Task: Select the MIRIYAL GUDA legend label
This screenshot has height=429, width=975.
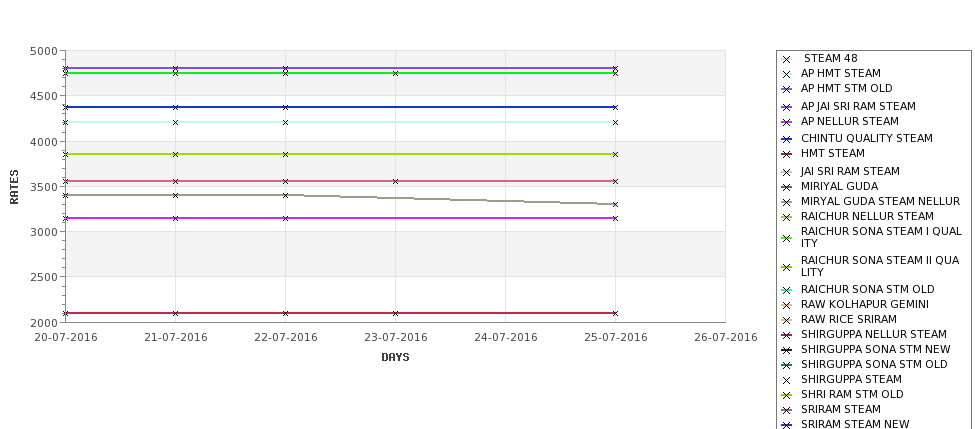Action: (839, 187)
